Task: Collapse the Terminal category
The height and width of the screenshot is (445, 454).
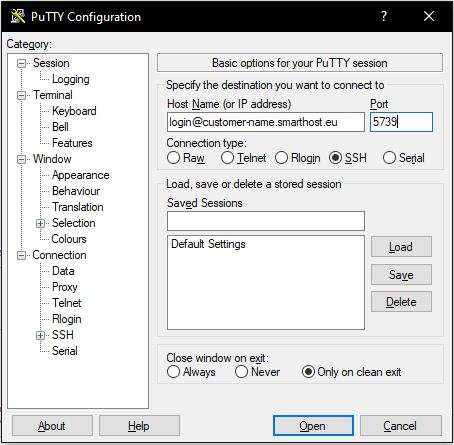Action: pos(21,95)
